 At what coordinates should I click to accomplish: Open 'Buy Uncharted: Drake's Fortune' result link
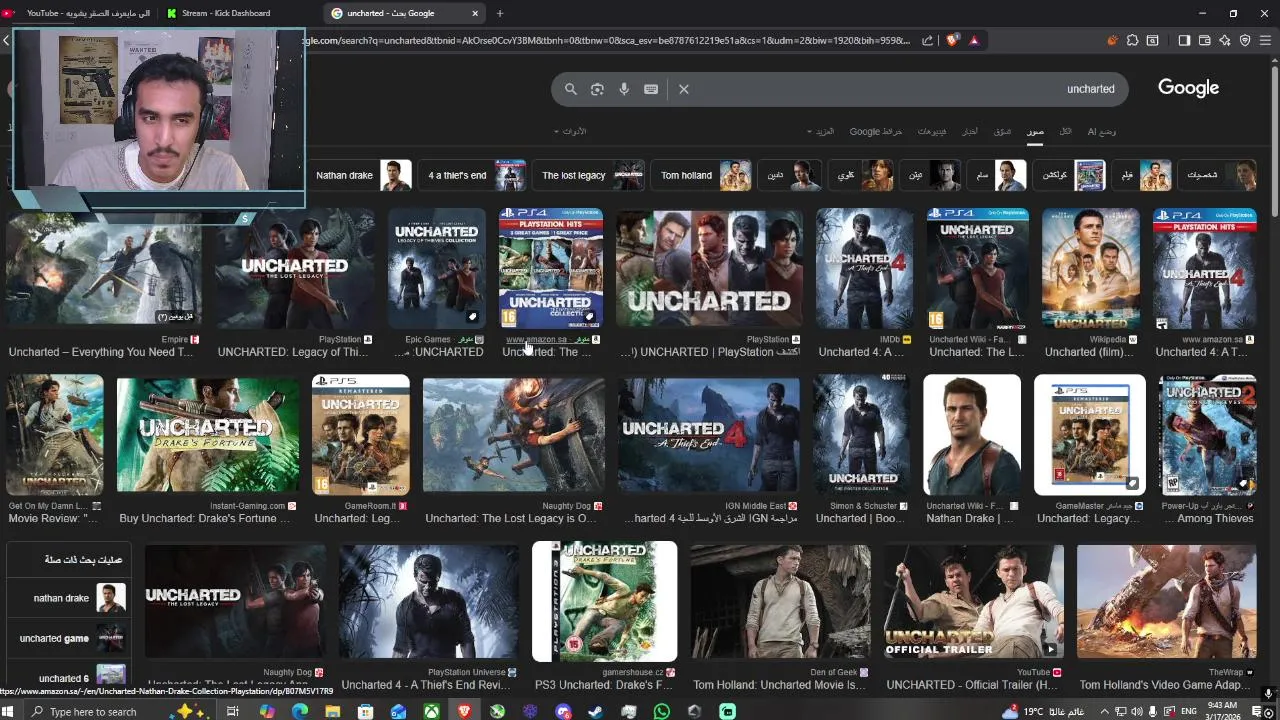coord(204,518)
